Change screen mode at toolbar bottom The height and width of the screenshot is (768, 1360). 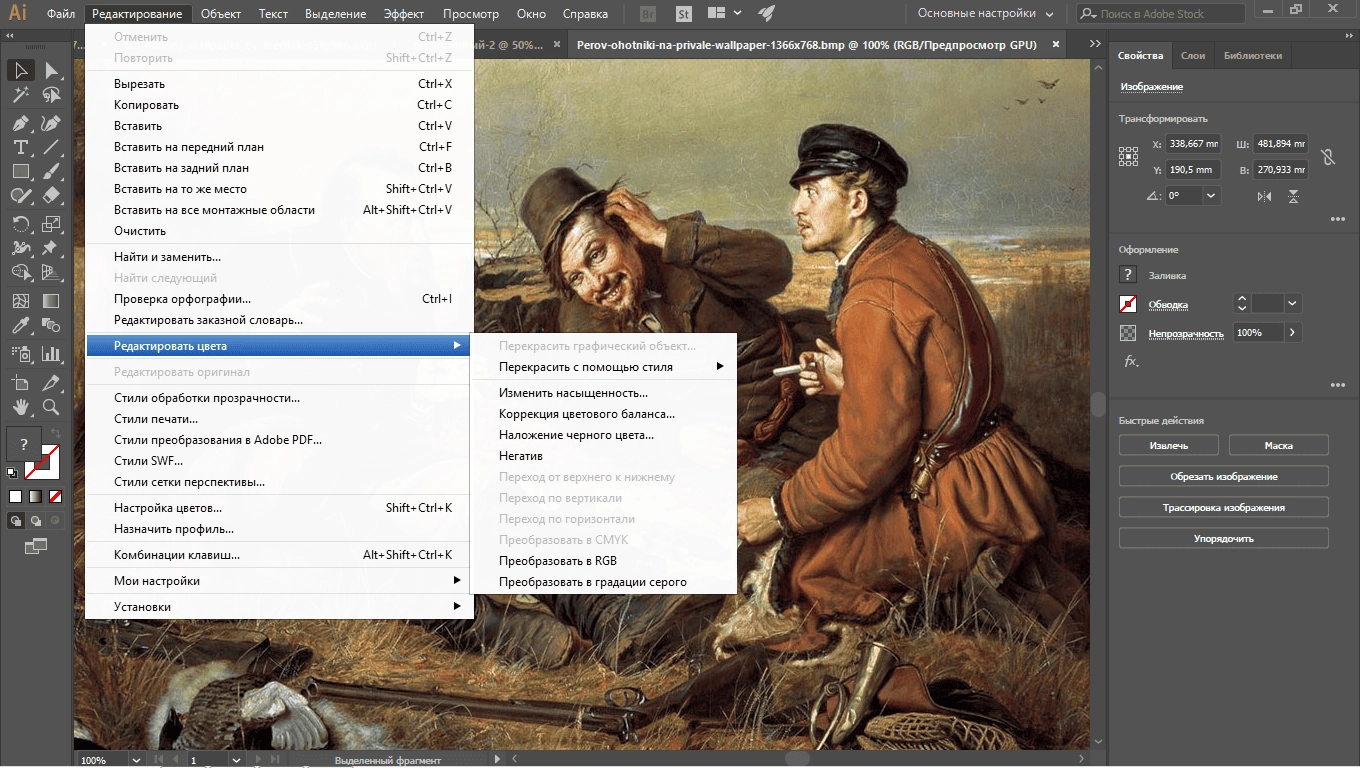(x=36, y=547)
